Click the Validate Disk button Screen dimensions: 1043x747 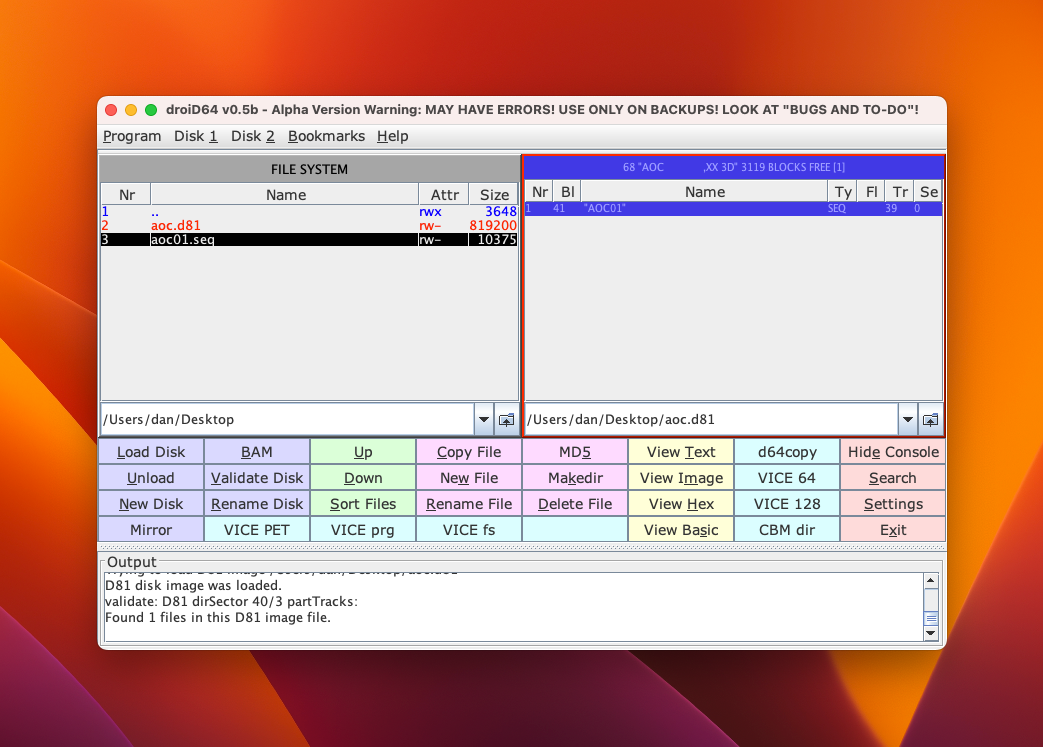(x=257, y=478)
